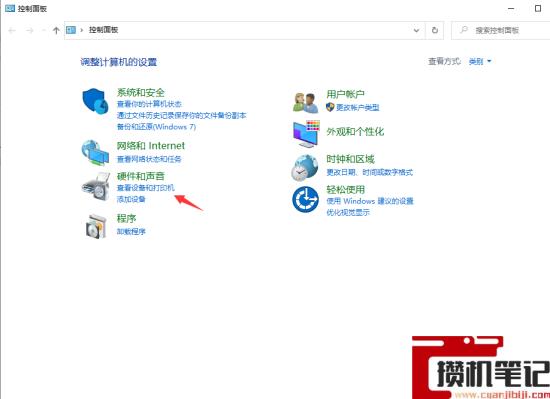The width and height of the screenshot is (550, 399).
Task: Open the System and Security shield icon
Action: (x=95, y=101)
